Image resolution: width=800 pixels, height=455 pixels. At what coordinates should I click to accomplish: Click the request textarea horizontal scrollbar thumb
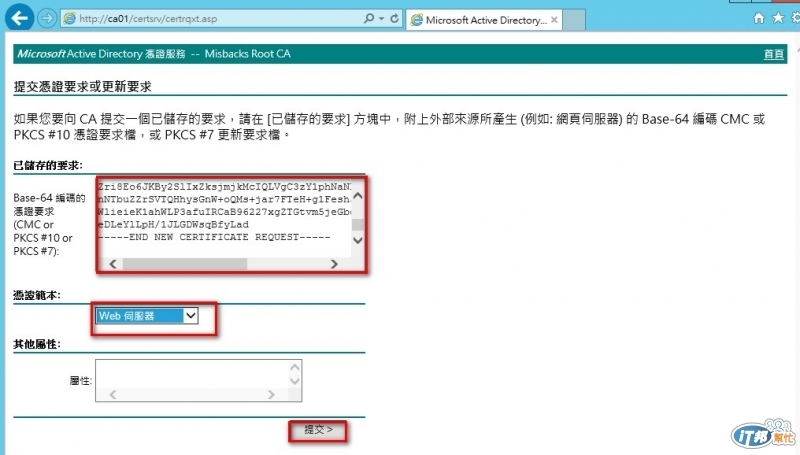[x=185, y=264]
